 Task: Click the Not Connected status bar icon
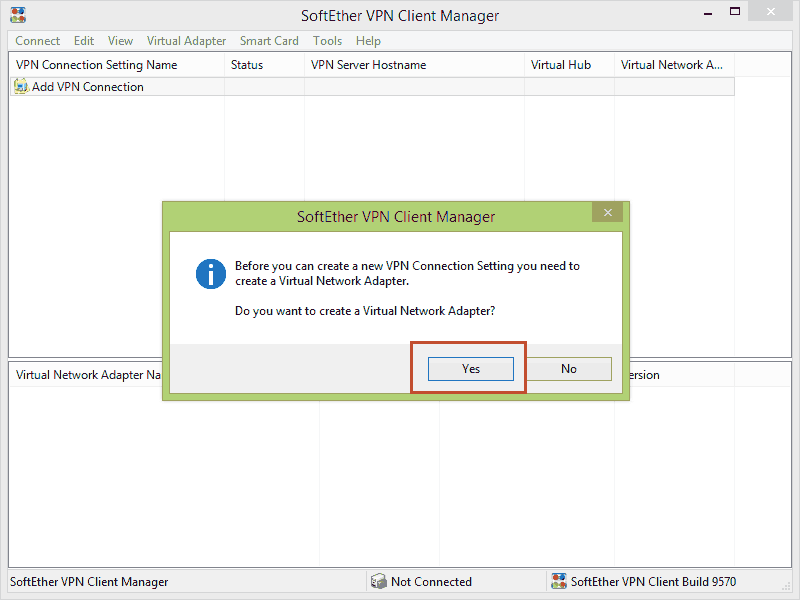[379, 581]
